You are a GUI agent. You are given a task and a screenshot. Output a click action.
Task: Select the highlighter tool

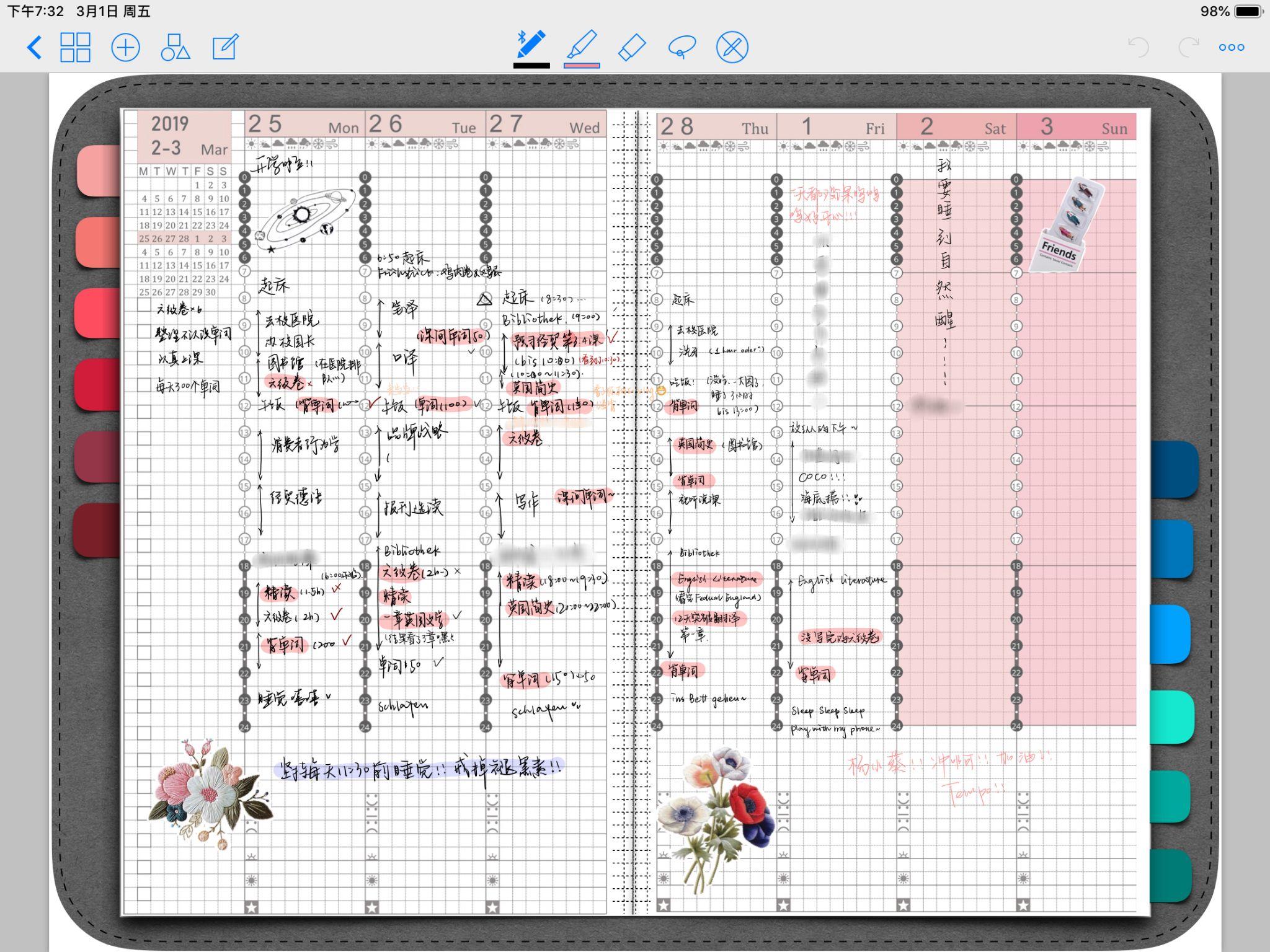pos(582,45)
